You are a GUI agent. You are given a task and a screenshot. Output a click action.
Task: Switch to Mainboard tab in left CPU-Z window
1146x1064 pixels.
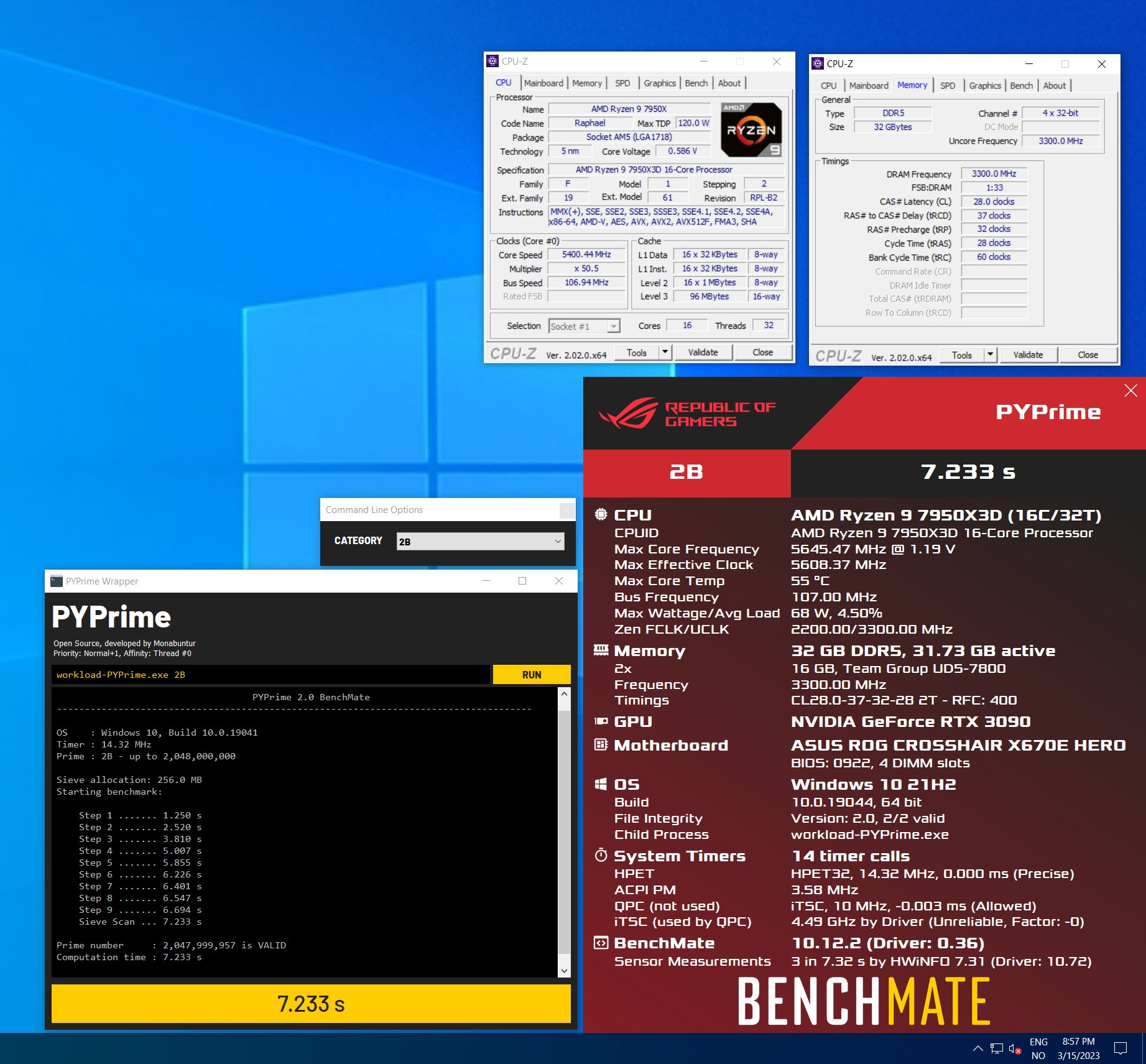[x=543, y=83]
